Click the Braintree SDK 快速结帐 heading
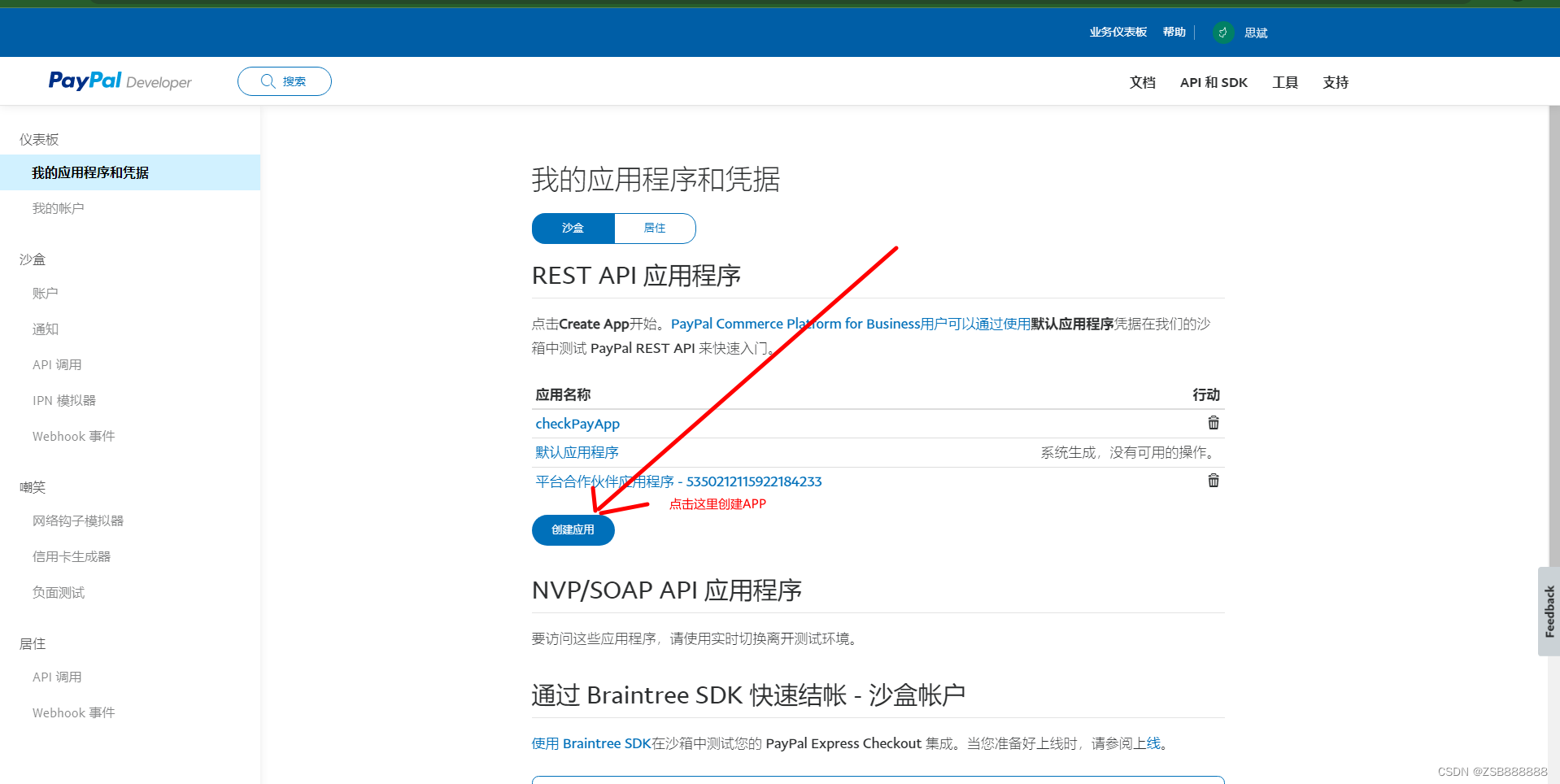Viewport: 1560px width, 784px height. point(748,695)
